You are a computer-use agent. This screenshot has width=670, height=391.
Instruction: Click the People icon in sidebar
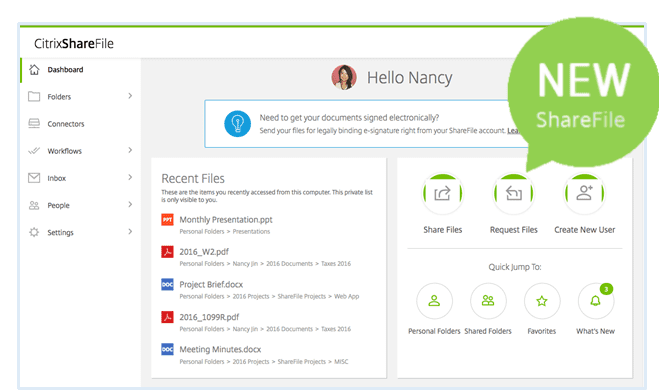click(x=34, y=205)
